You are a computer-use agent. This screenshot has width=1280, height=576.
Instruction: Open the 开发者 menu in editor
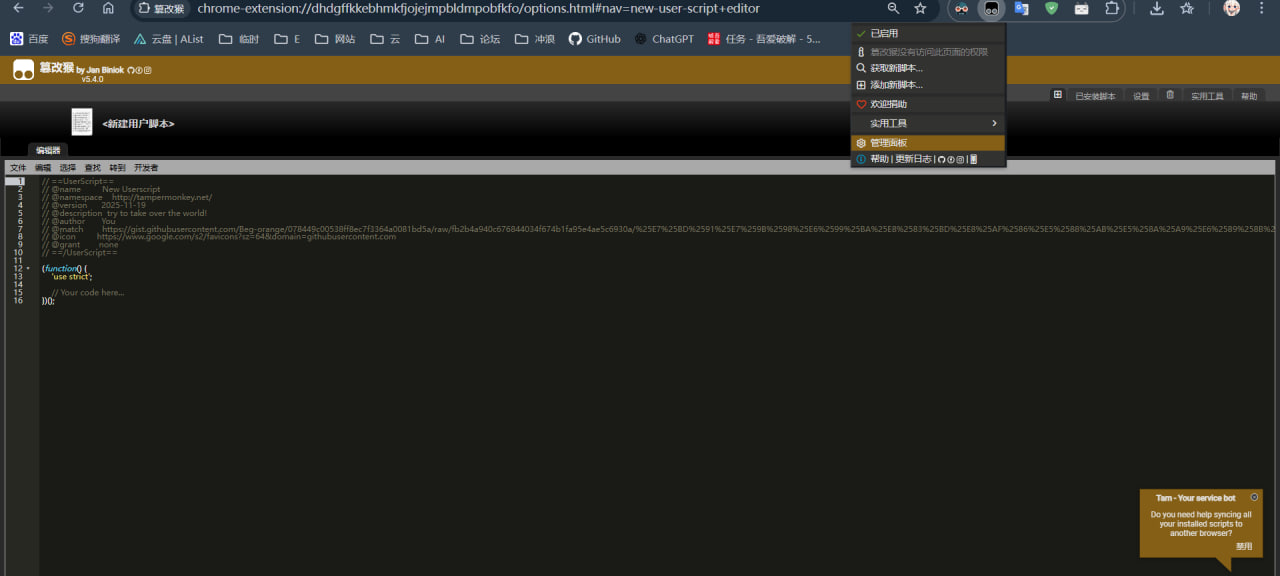click(146, 168)
